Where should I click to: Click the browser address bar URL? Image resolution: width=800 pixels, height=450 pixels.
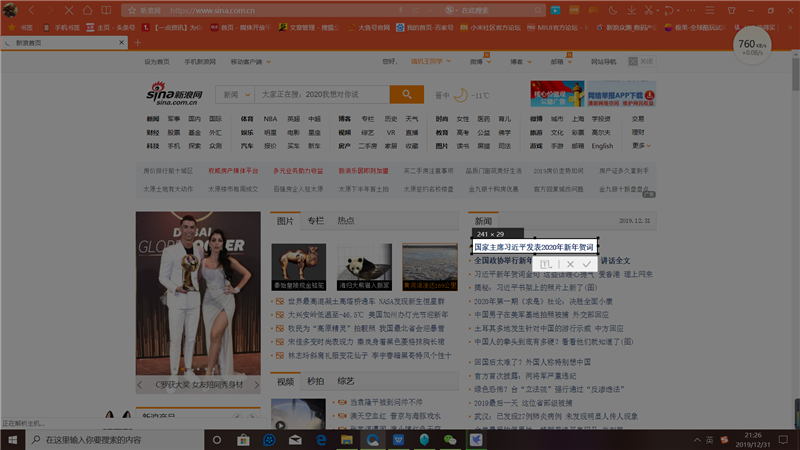click(212, 10)
